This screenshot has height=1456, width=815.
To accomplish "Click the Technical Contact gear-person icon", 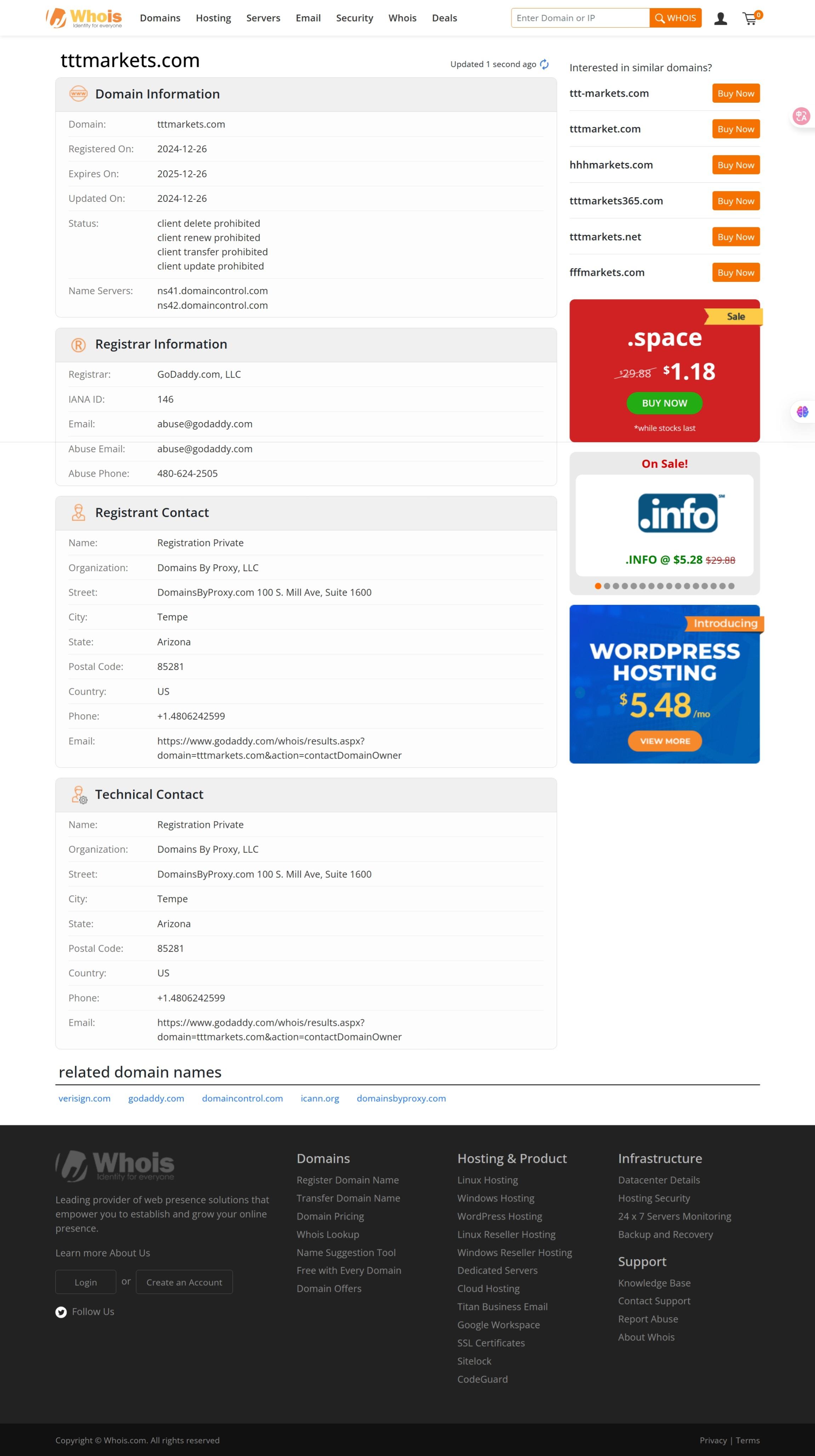I will coord(80,795).
